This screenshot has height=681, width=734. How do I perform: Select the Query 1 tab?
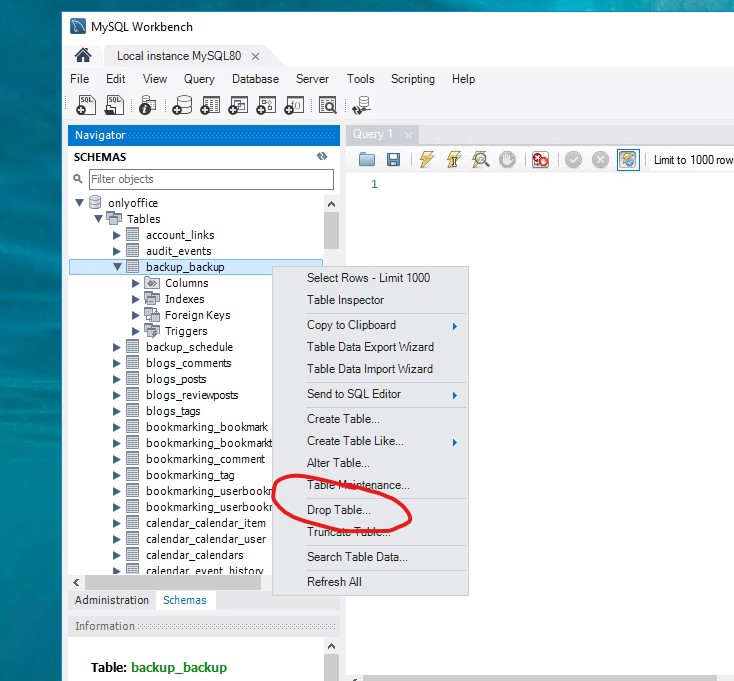[373, 134]
